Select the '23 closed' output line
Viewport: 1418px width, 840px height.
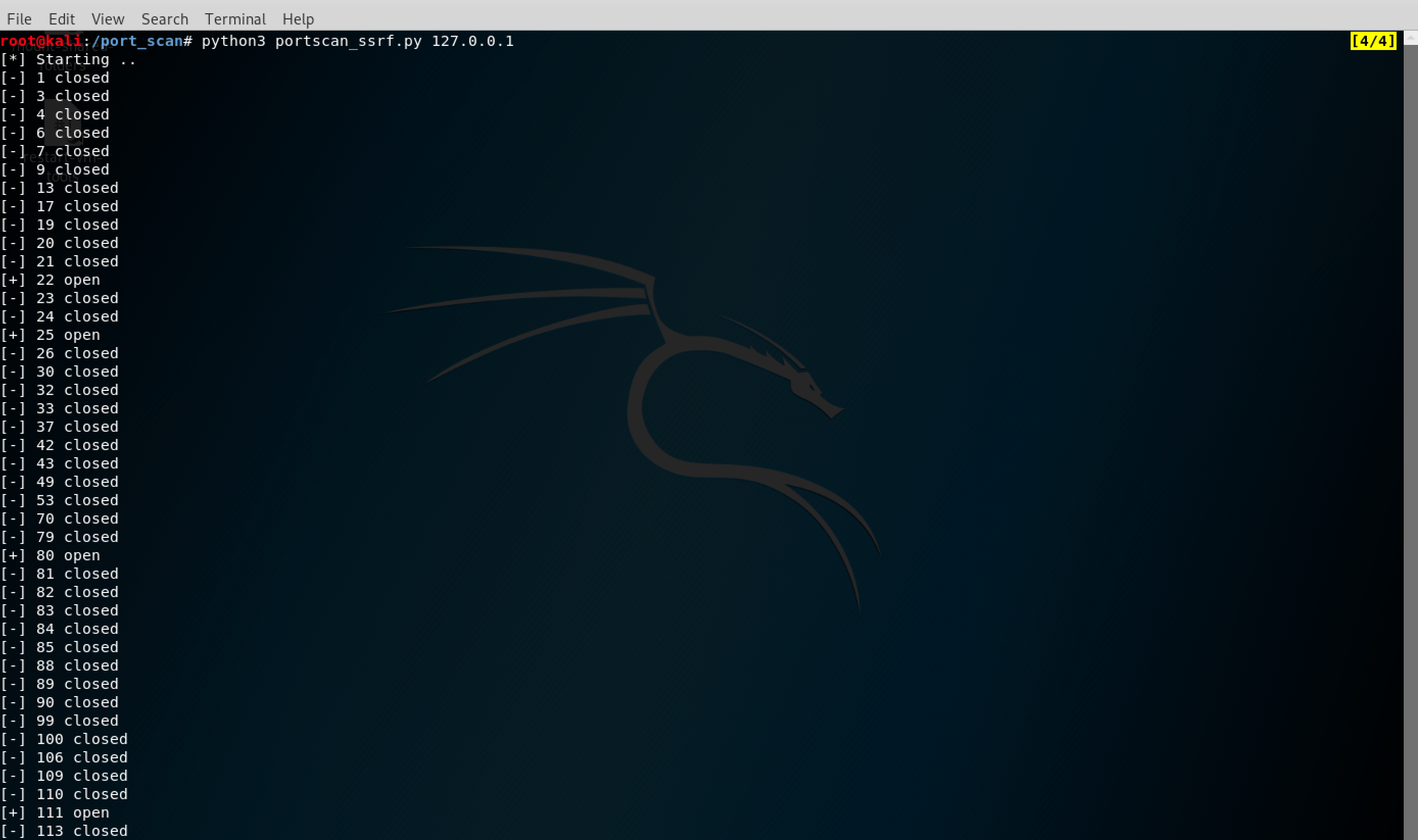59,299
